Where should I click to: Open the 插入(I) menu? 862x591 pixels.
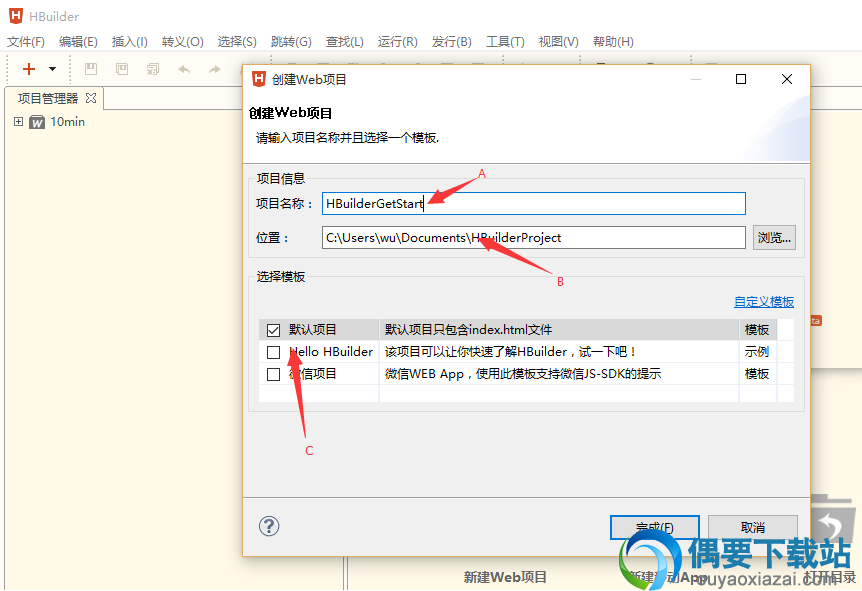(129, 42)
